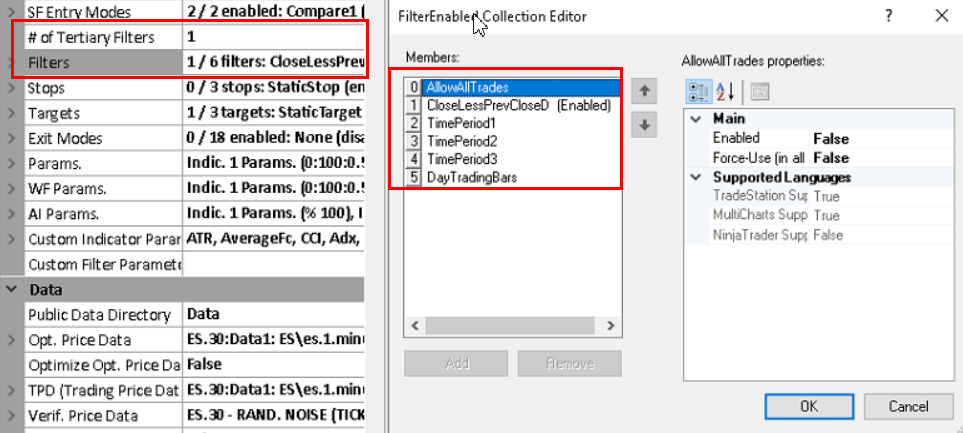Collapse the Supported Languages category
963x433 pixels.
695,177
